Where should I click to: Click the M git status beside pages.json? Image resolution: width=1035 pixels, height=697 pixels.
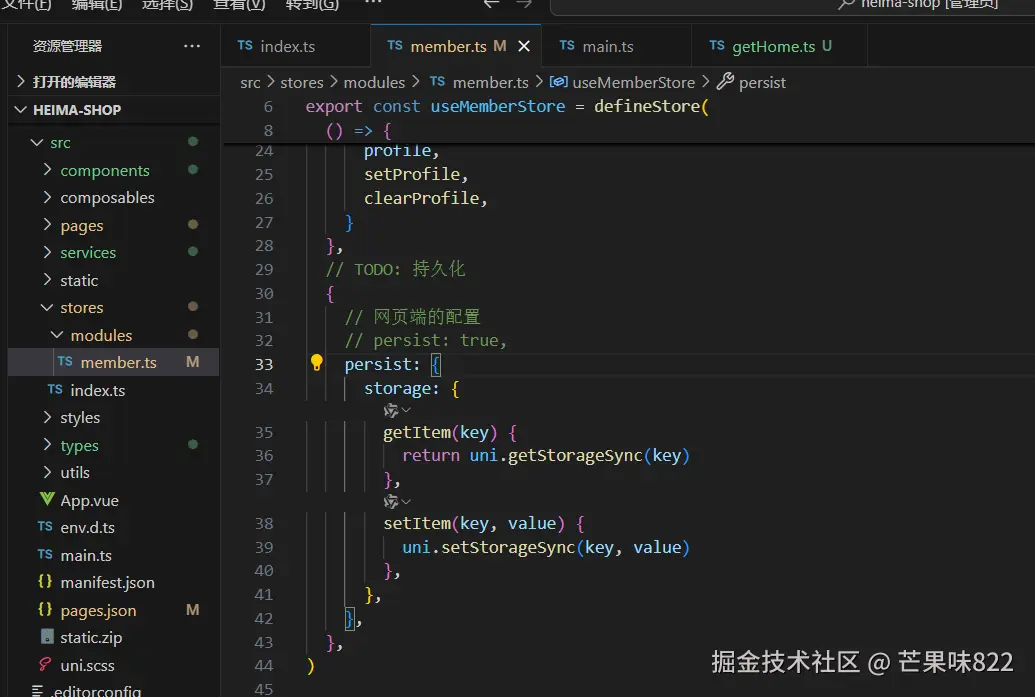(193, 610)
